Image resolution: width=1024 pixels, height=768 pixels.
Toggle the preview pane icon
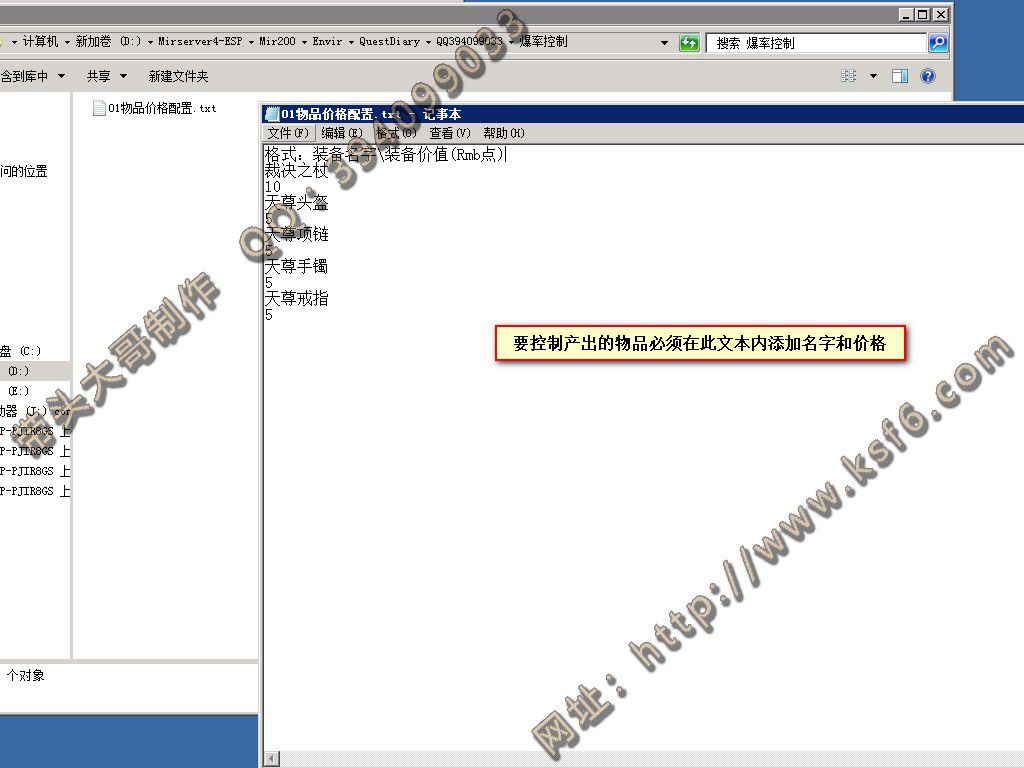(900, 76)
